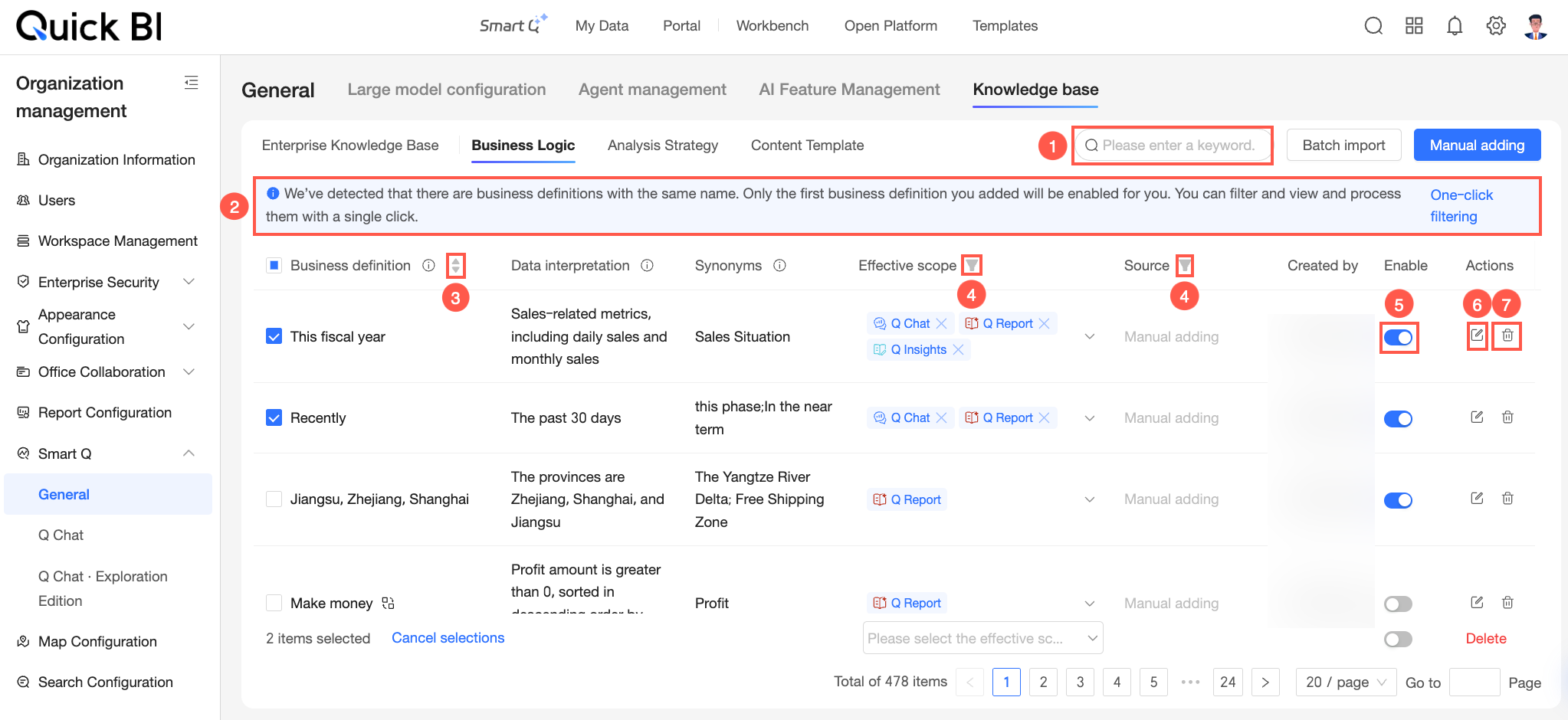Edit the Jiangsu, Zhejiang, Shanghai row
This screenshot has height=720, width=1568.
click(x=1477, y=498)
